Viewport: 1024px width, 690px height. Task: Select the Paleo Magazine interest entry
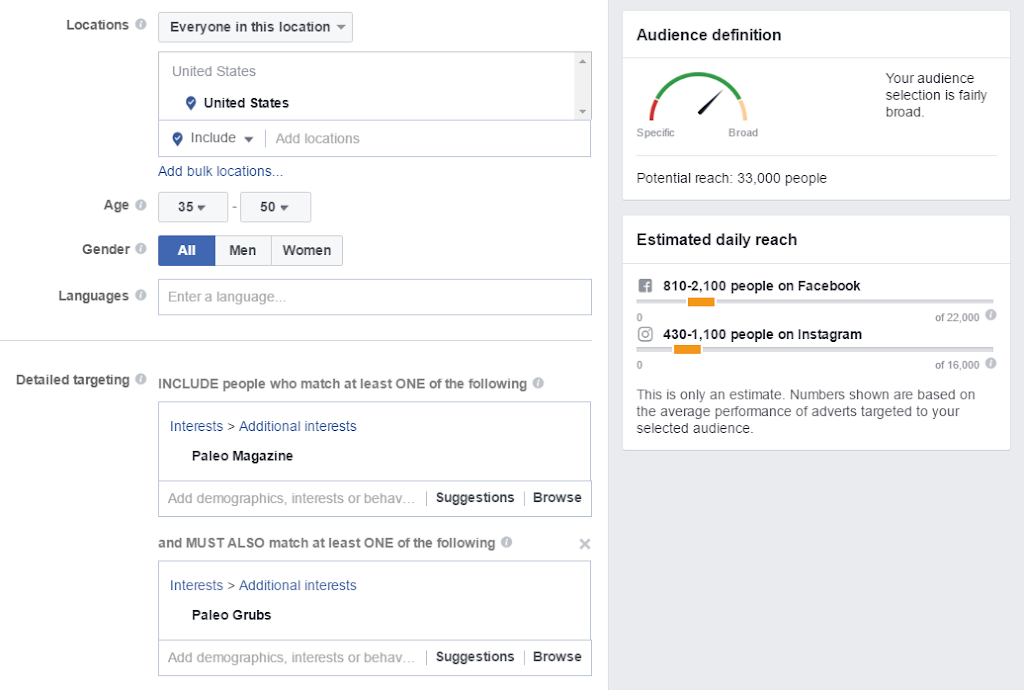point(242,456)
